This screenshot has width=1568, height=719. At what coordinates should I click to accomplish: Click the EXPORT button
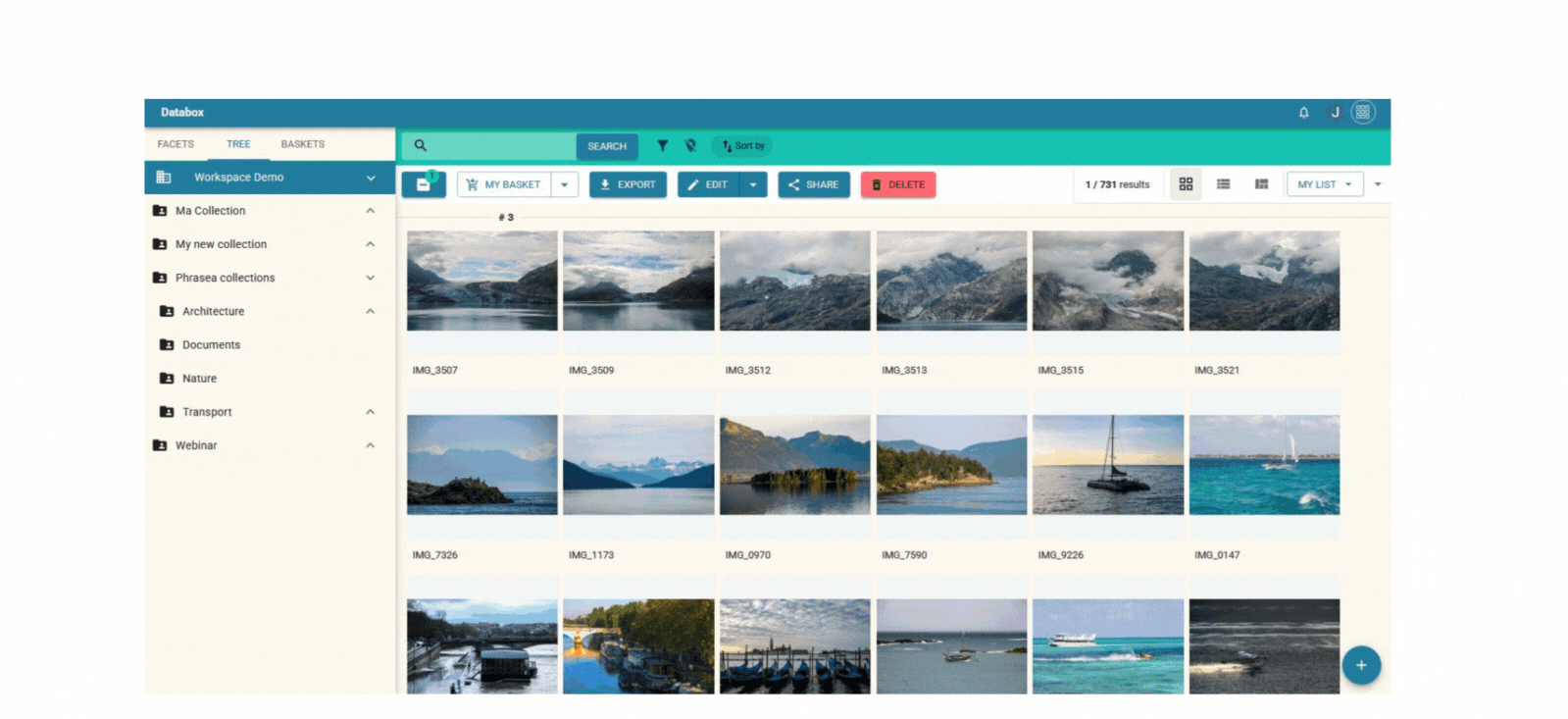coord(628,184)
